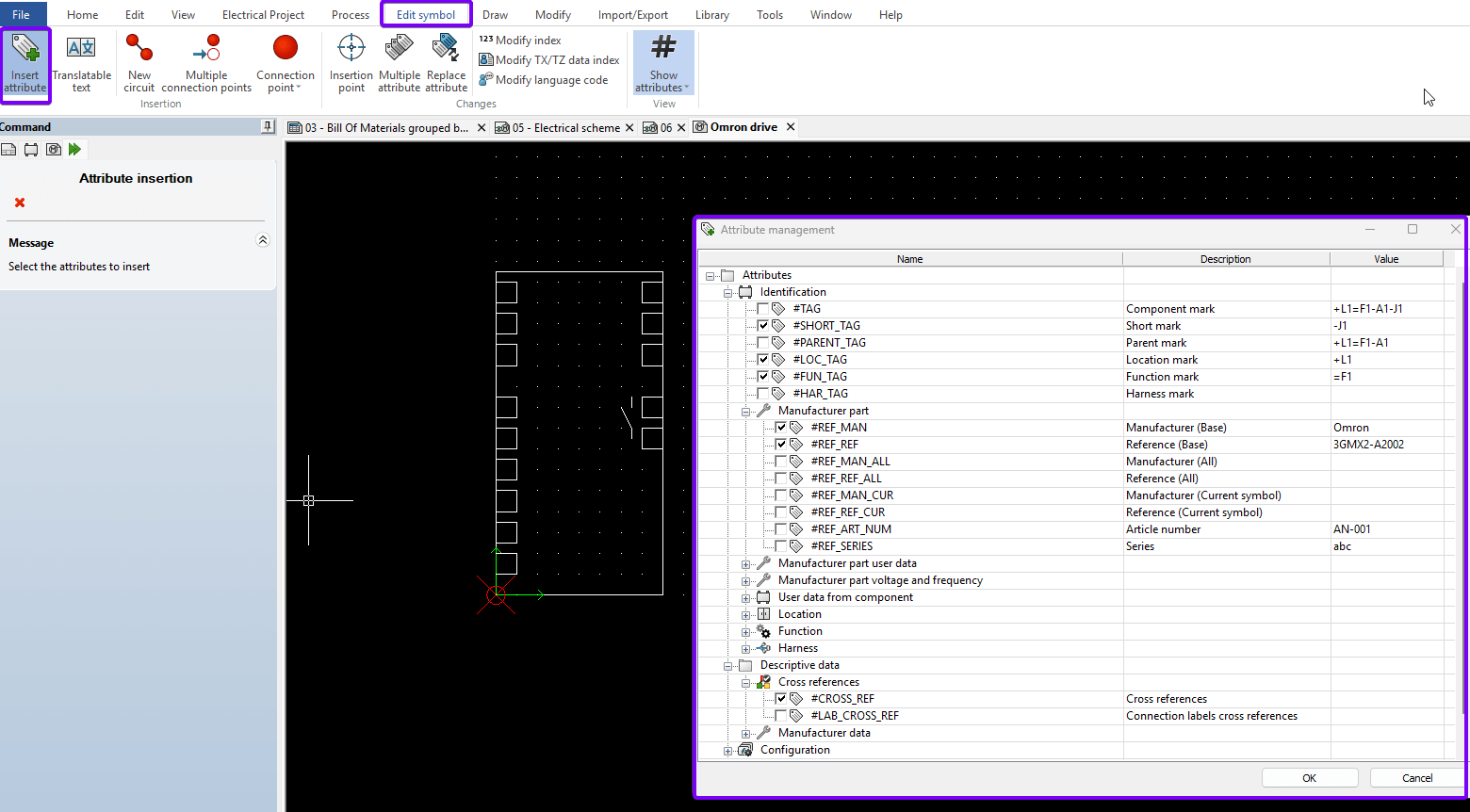Collapse the Identification attributes group
The height and width of the screenshot is (812, 1470).
coord(728,291)
